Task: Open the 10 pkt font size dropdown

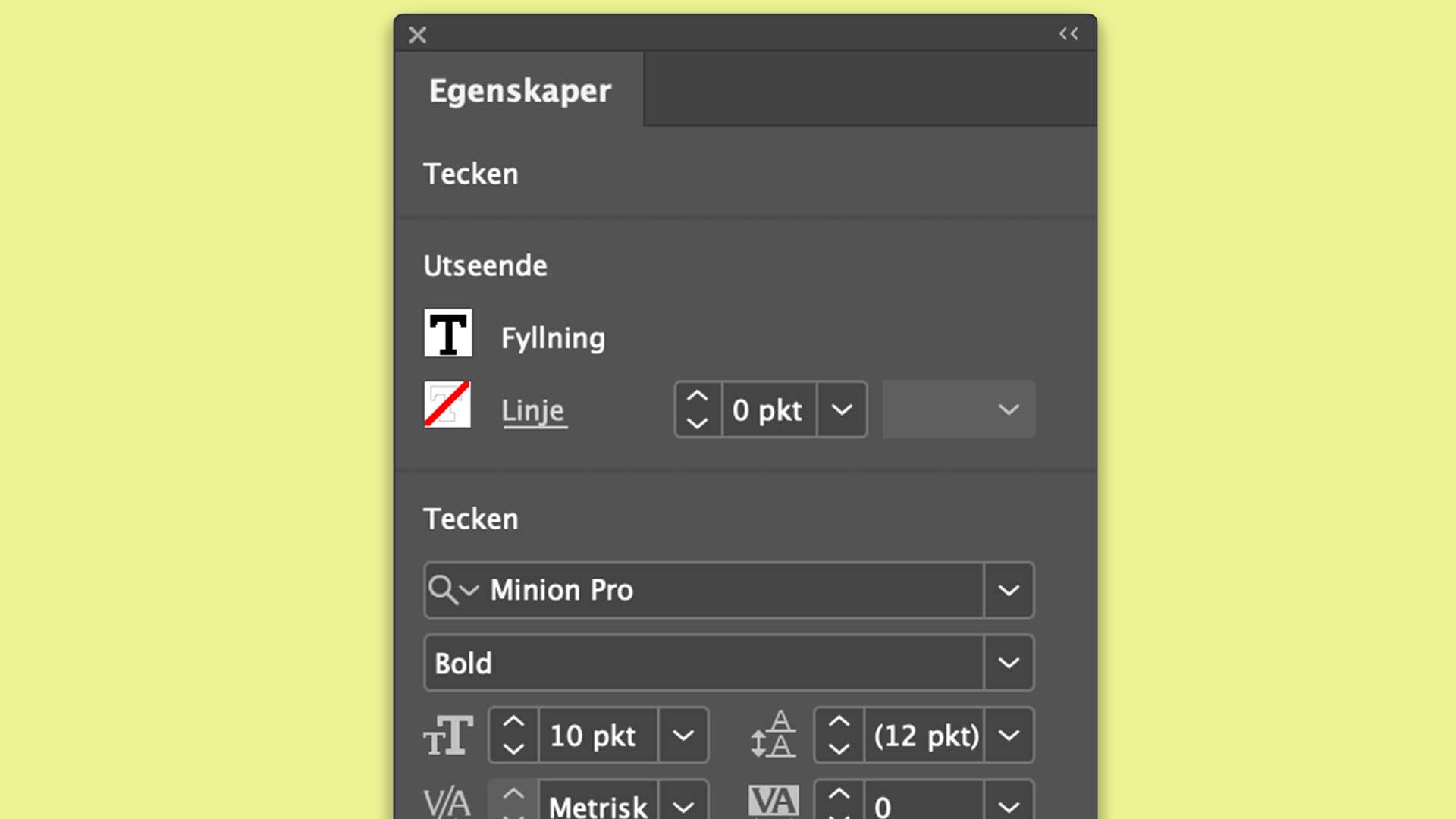Action: pyautogui.click(x=683, y=735)
